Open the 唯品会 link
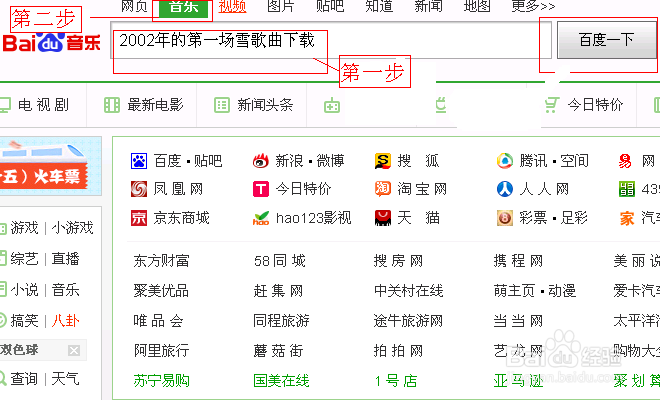660x400 pixels. click(158, 321)
